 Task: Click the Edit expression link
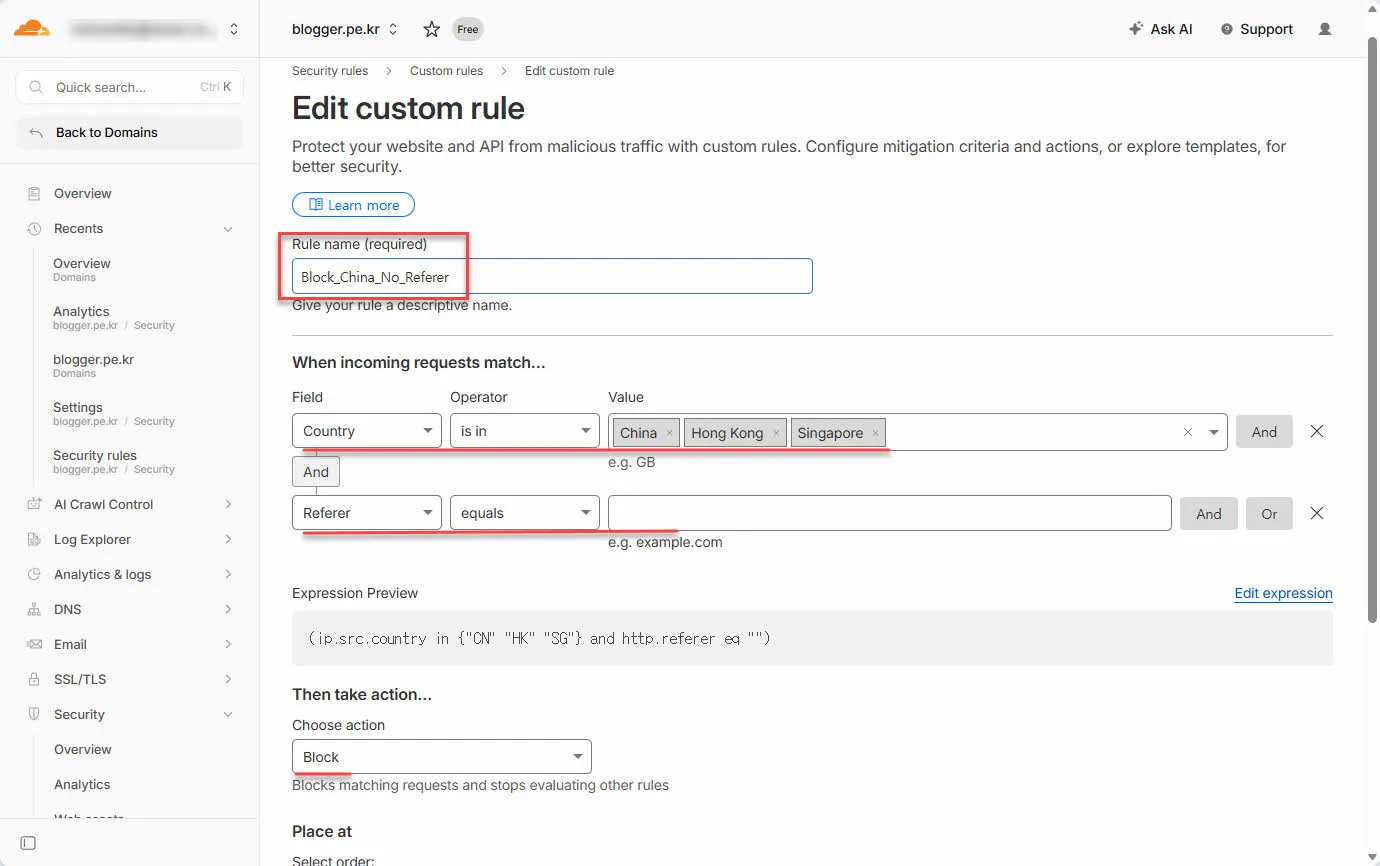pos(1283,593)
